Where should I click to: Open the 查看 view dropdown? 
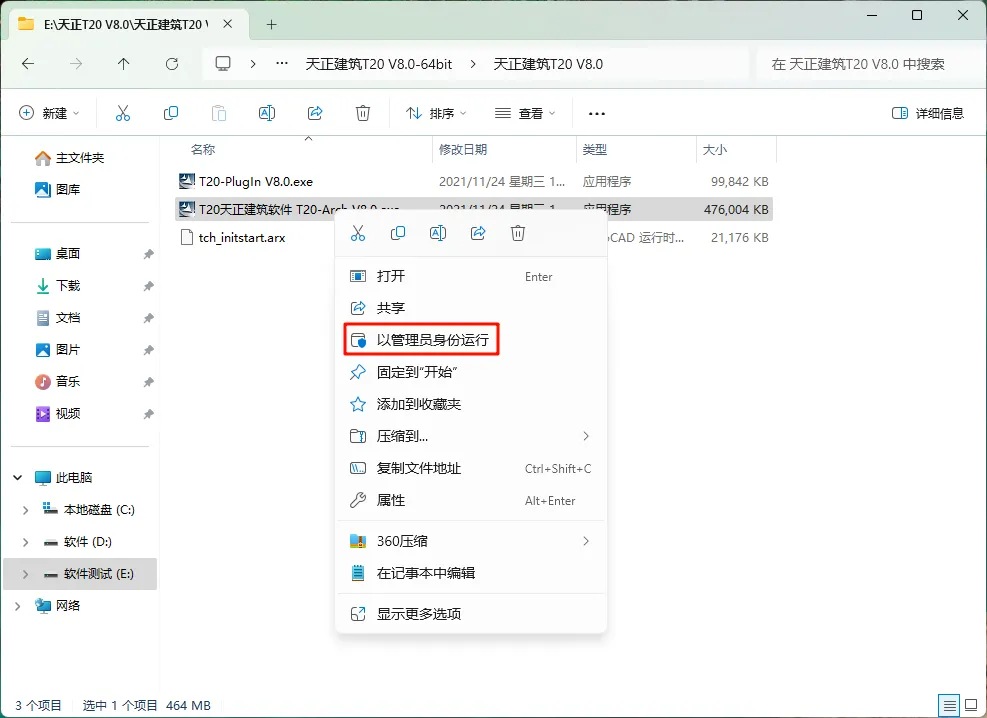coord(526,113)
